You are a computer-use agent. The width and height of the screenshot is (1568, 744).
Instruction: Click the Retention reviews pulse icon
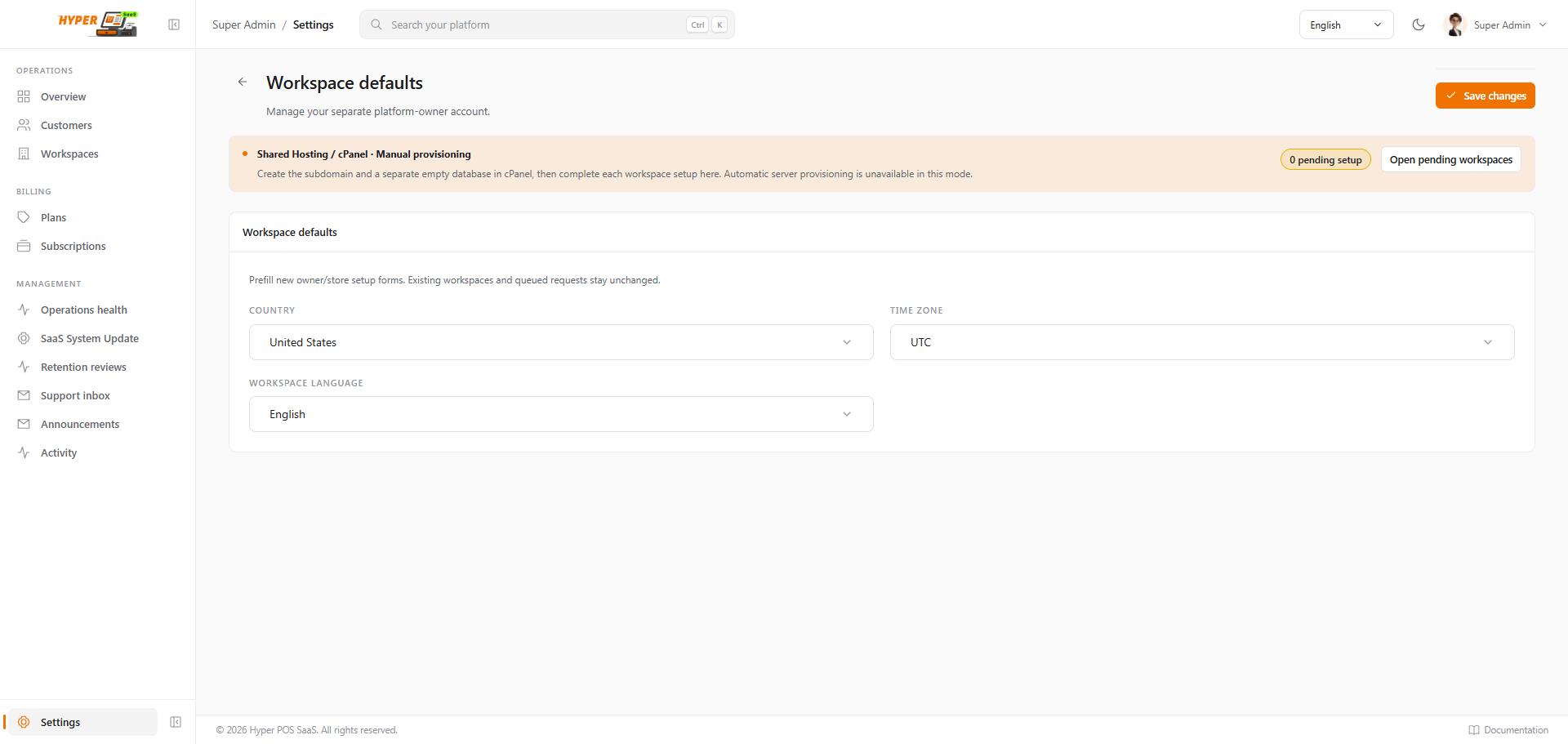pos(24,367)
